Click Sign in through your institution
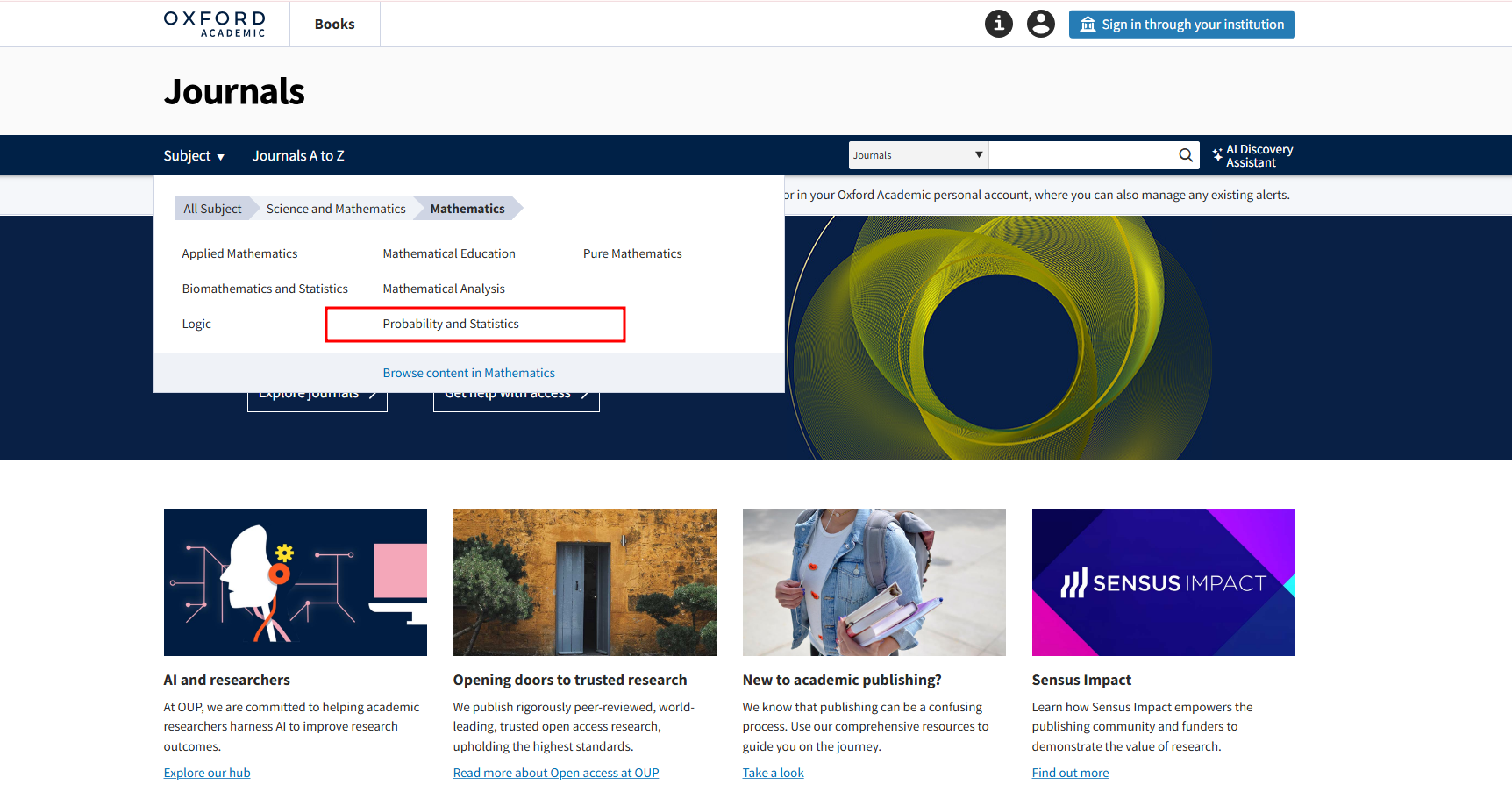This screenshot has width=1512, height=799. (x=1181, y=25)
